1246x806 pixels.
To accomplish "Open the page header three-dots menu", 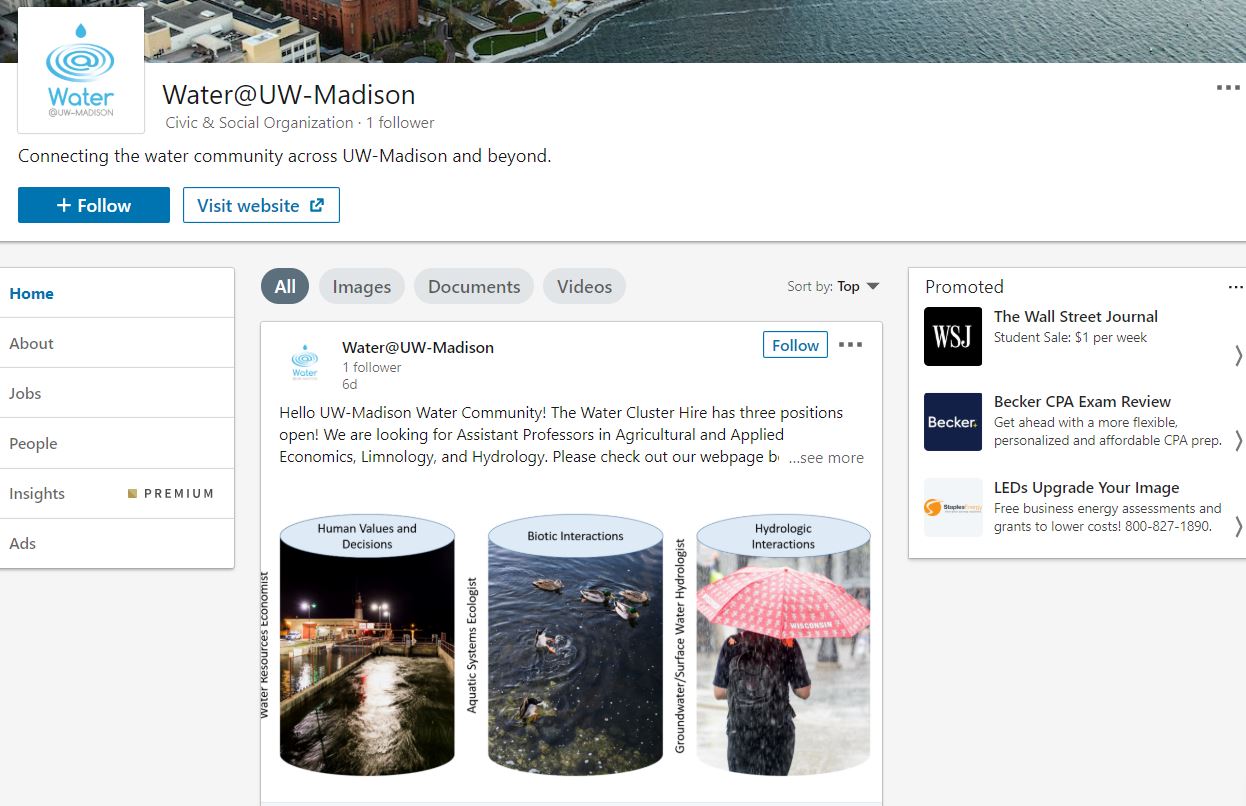I will click(1228, 88).
